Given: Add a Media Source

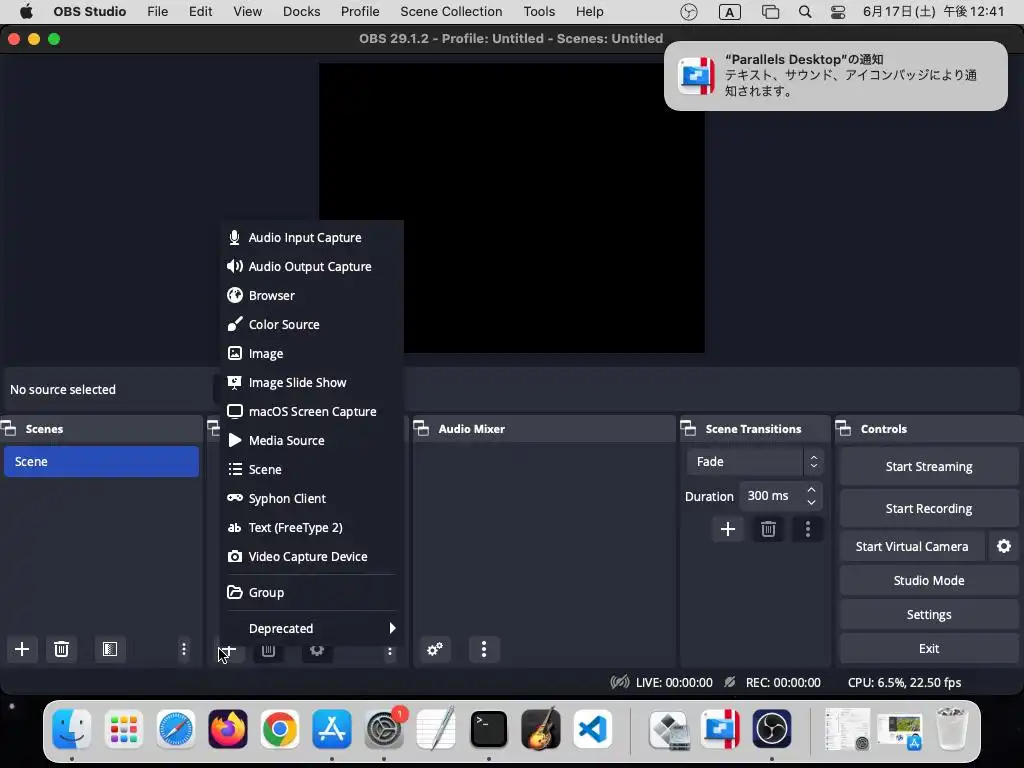Looking at the screenshot, I should (x=312, y=440).
